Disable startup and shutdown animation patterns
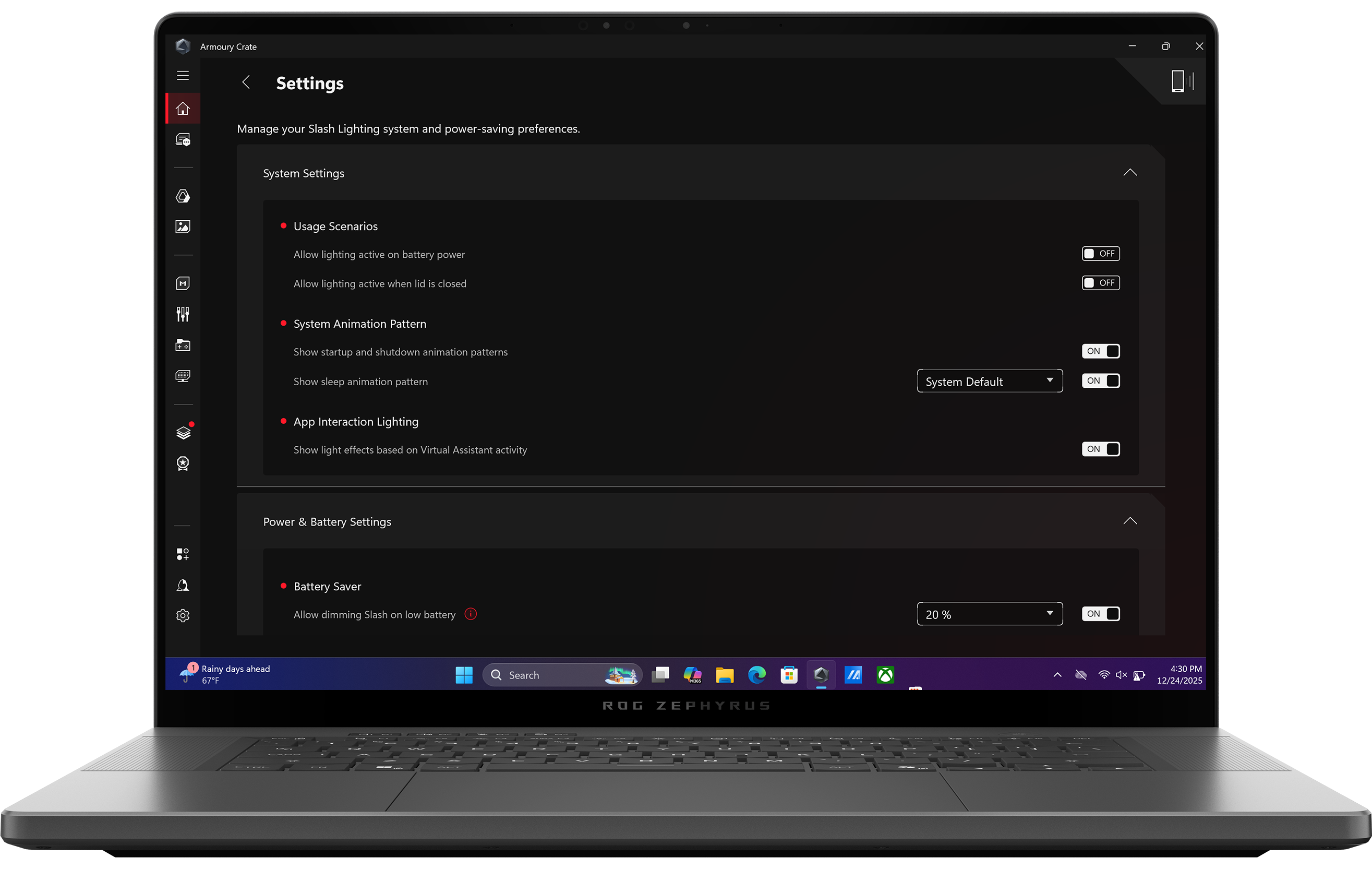 click(1100, 351)
